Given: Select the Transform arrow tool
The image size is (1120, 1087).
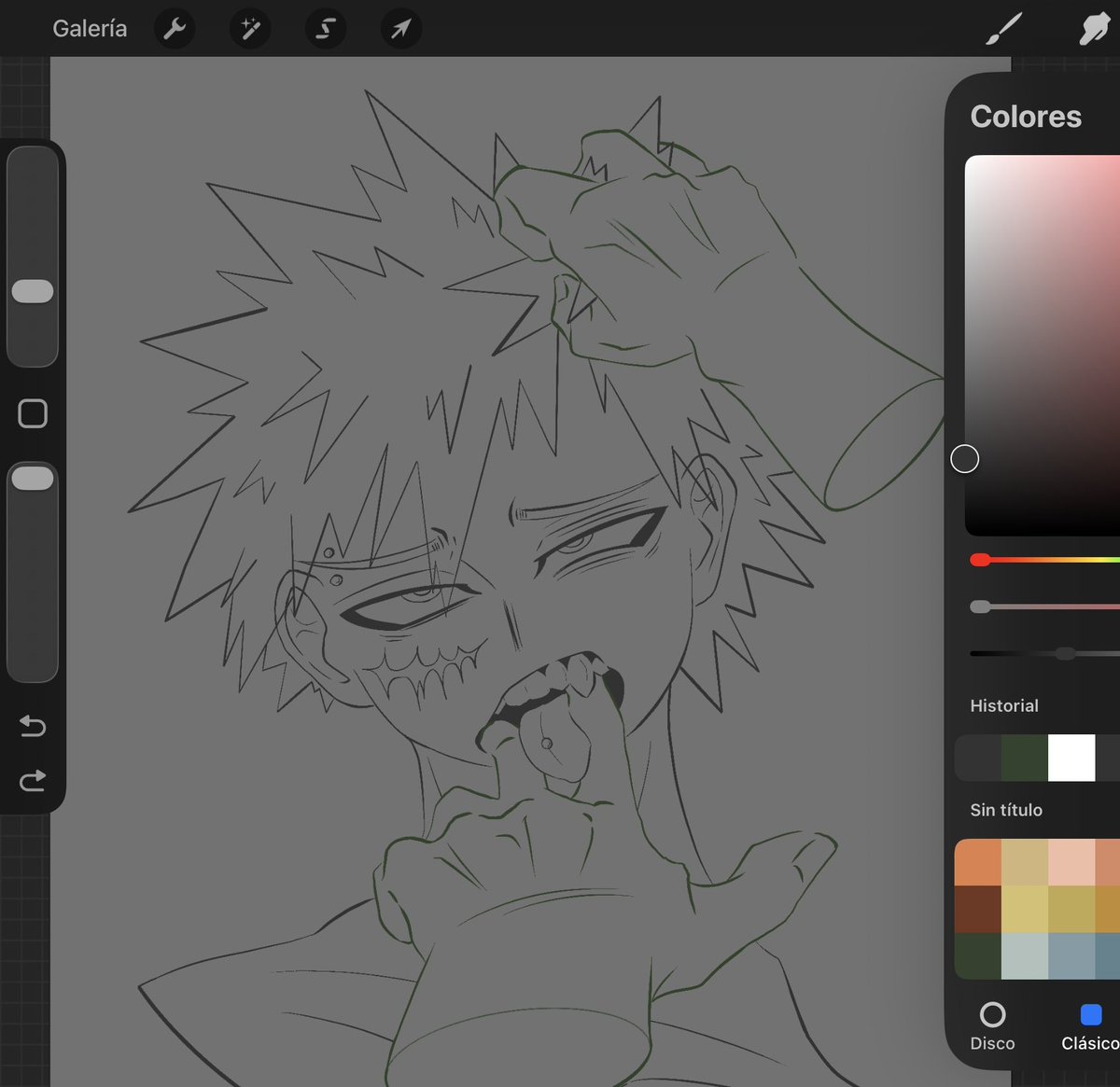Looking at the screenshot, I should (x=399, y=28).
